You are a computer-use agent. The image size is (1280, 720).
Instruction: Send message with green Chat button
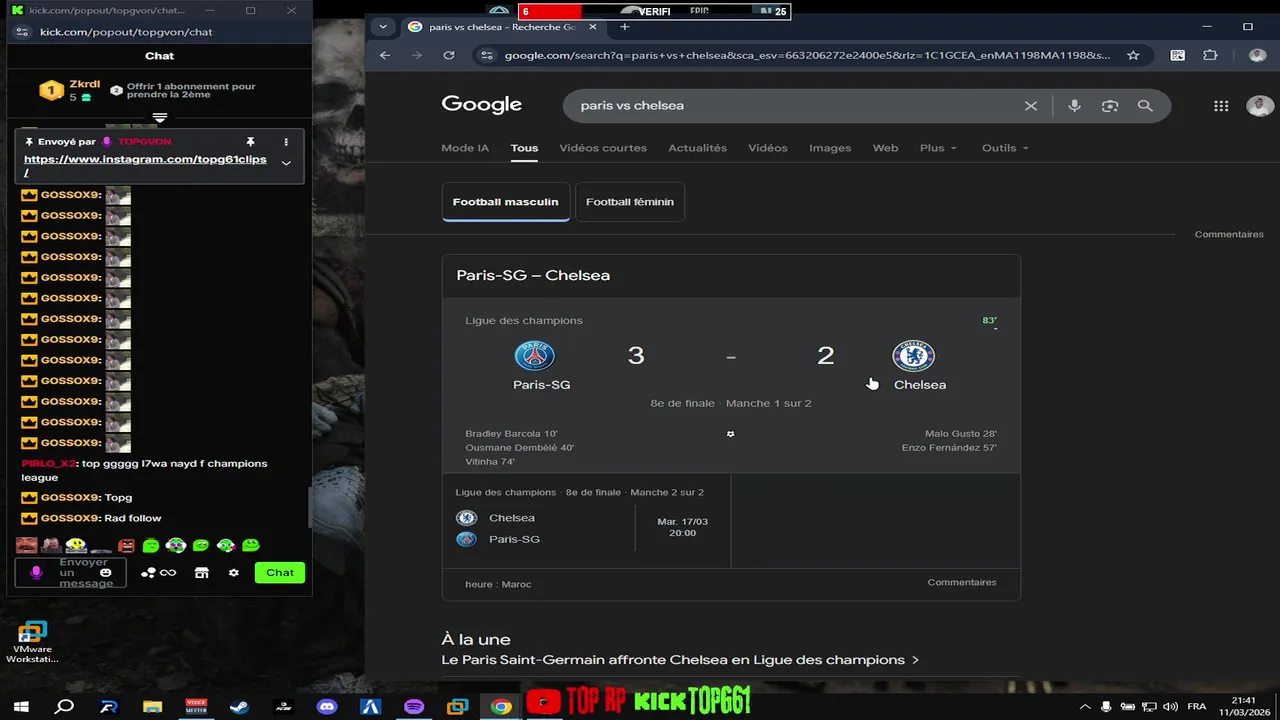280,573
